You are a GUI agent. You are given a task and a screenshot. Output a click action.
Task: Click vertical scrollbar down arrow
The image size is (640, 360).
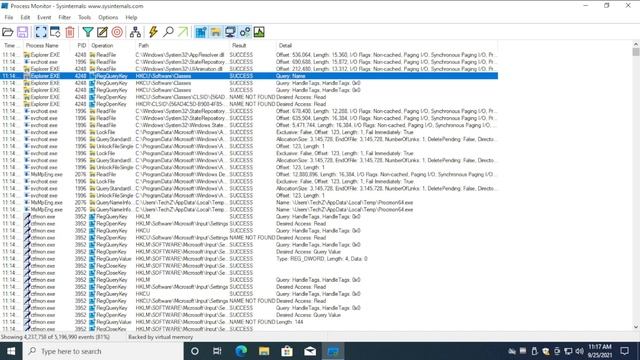tap(636, 327)
